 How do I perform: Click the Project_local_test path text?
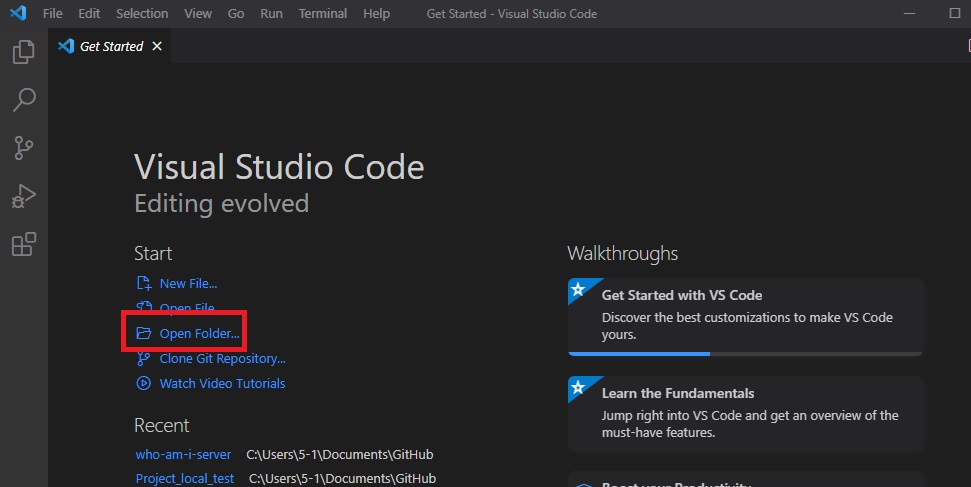(x=342, y=478)
